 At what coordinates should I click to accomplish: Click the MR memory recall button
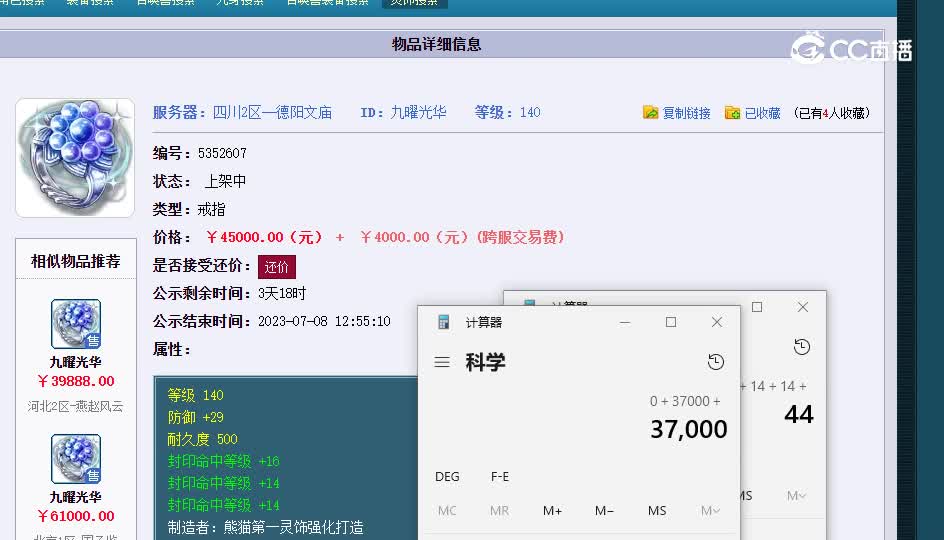point(500,511)
